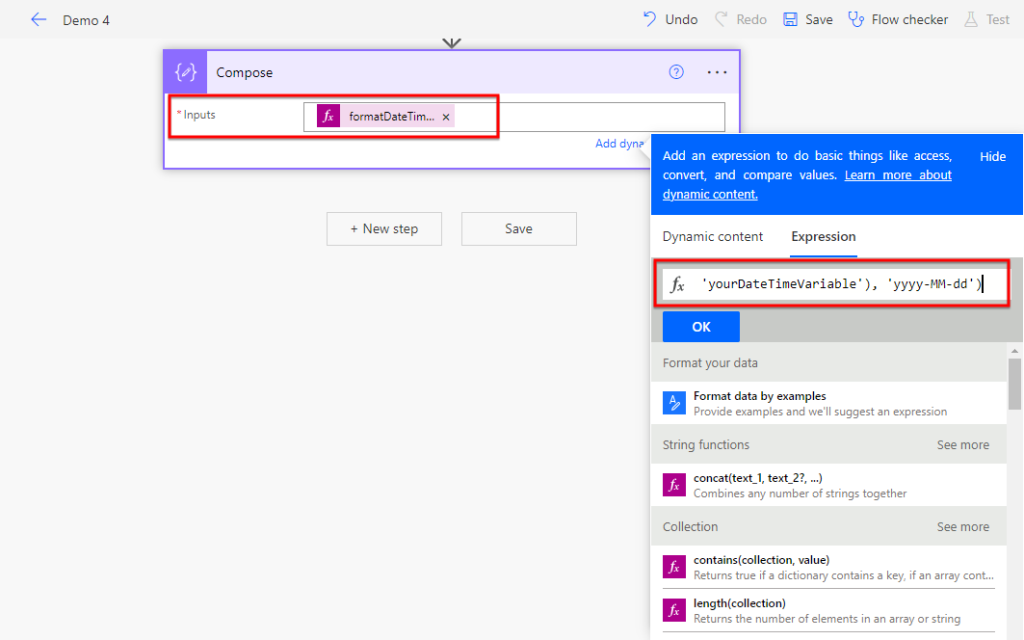Switch to the Dynamic content tab
The image size is (1024, 640).
coord(712,236)
